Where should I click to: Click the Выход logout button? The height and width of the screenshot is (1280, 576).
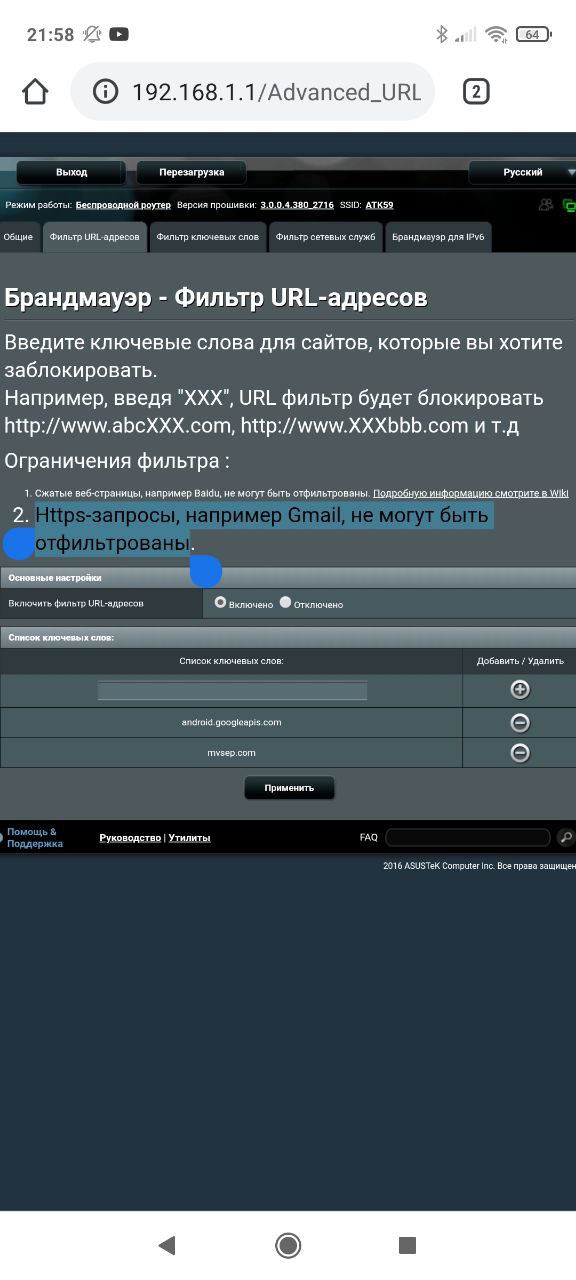click(71, 172)
